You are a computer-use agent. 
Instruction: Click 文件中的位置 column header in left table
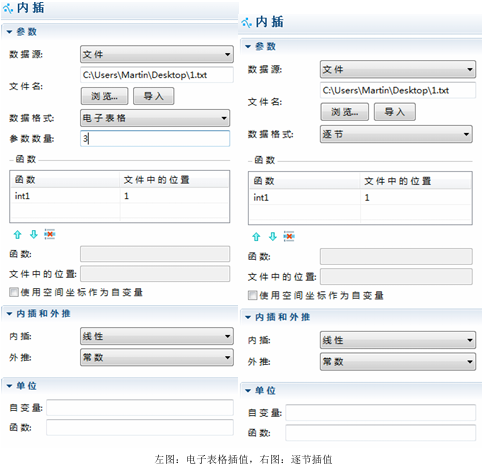click(175, 180)
